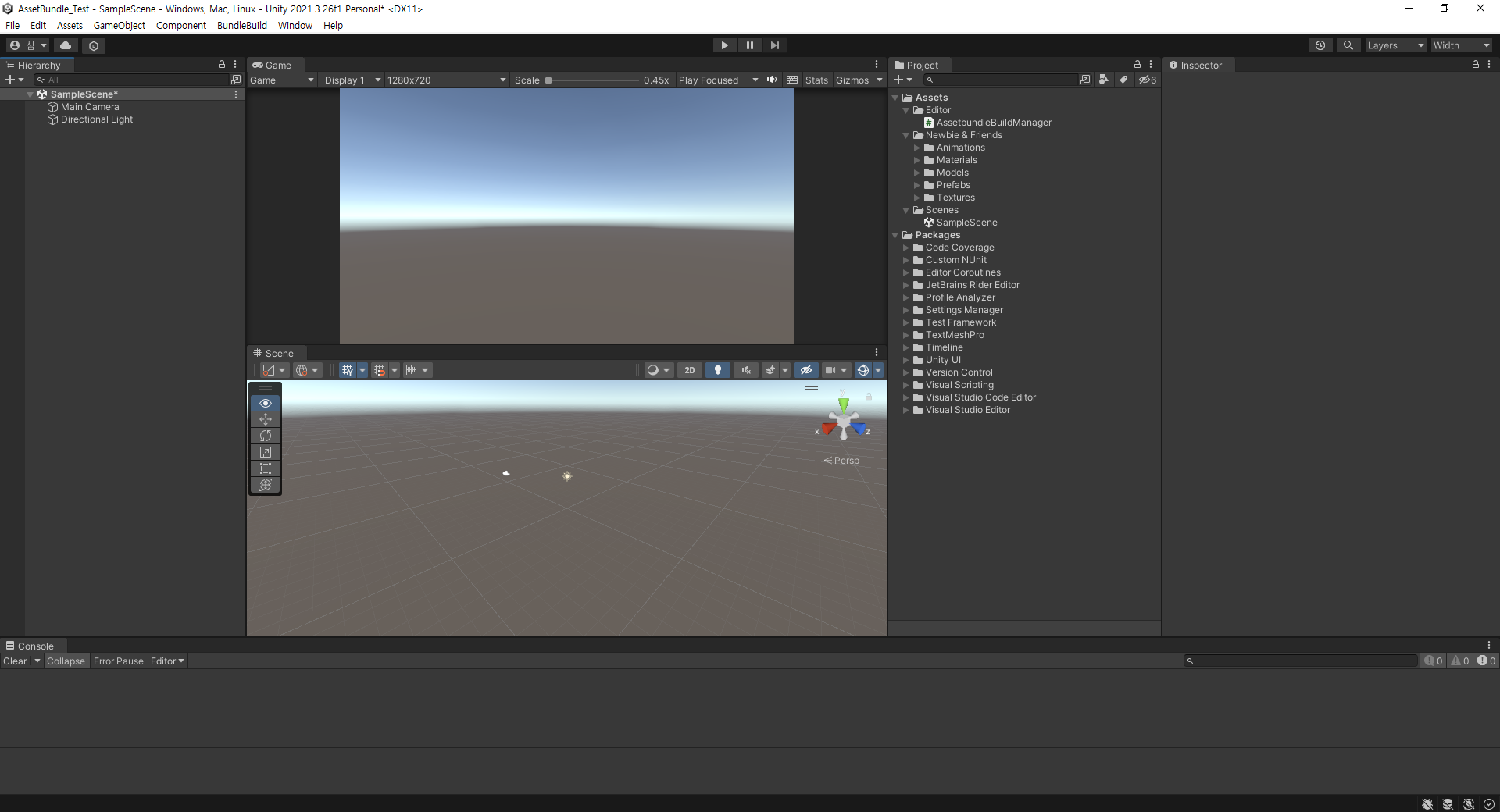Open the version control settings icon
Image resolution: width=1500 pixels, height=812 pixels.
[94, 45]
